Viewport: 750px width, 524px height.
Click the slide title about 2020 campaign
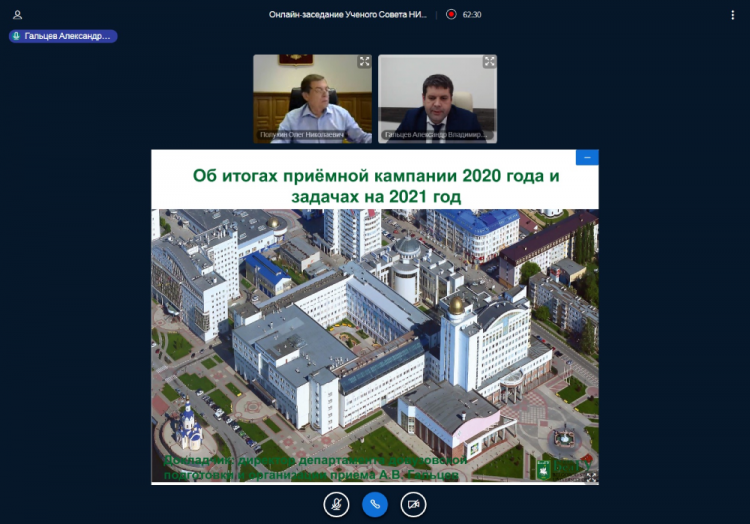375,186
